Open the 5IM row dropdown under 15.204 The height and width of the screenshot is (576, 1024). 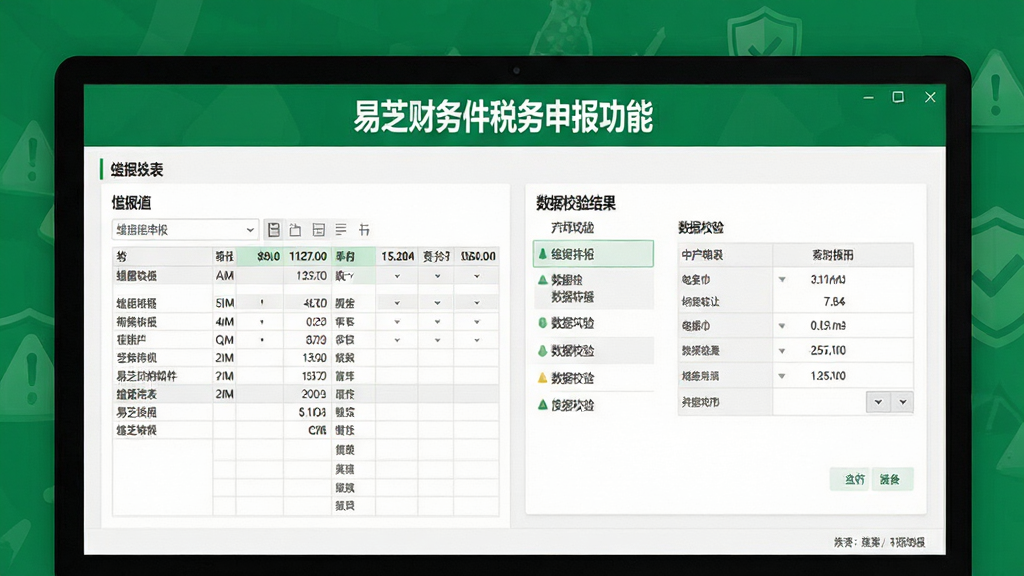[x=397, y=303]
